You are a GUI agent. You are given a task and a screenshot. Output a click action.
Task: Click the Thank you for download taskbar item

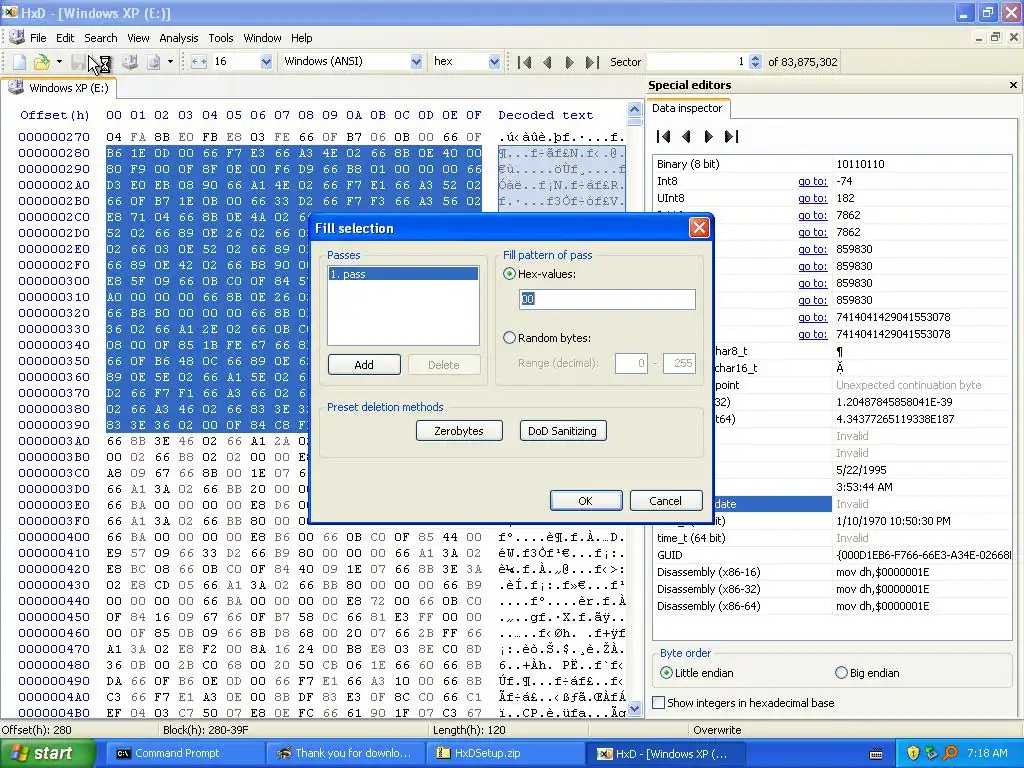(x=346, y=754)
